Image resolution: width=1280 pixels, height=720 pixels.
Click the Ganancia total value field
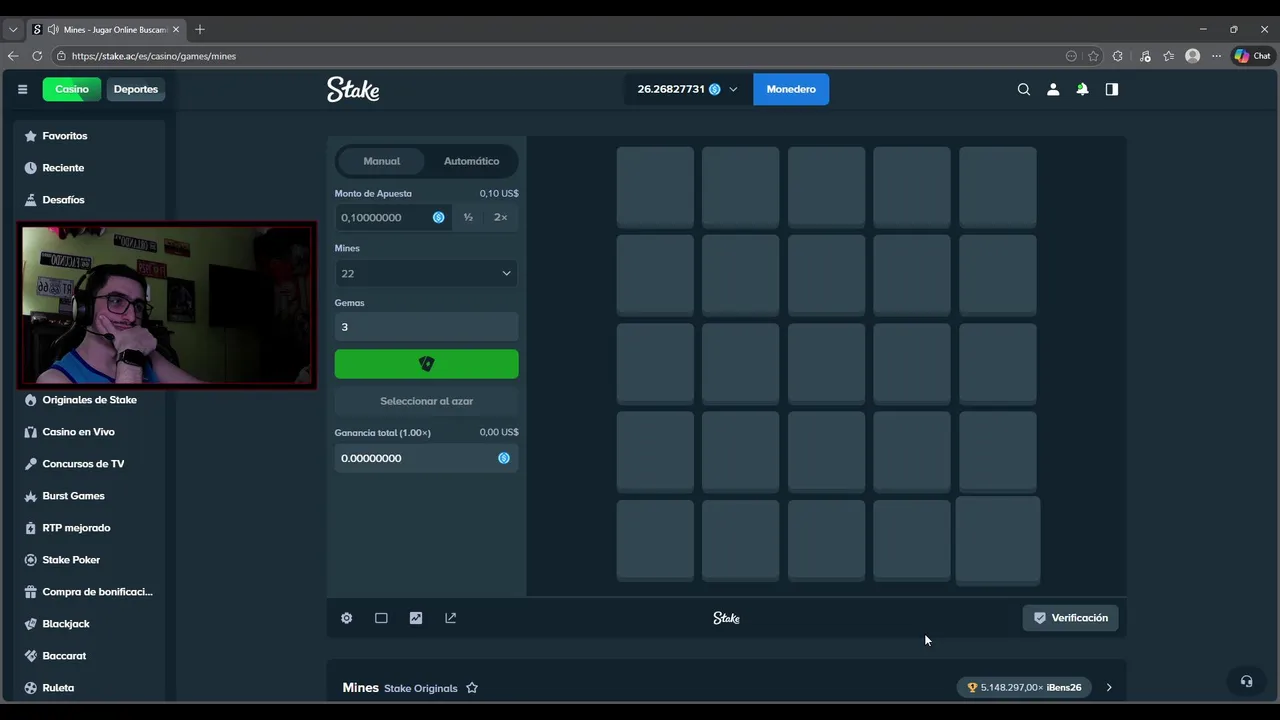[x=426, y=458]
